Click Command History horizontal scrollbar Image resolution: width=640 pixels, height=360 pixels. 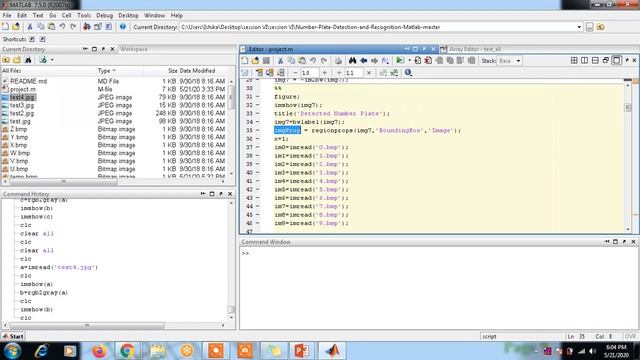[87, 325]
